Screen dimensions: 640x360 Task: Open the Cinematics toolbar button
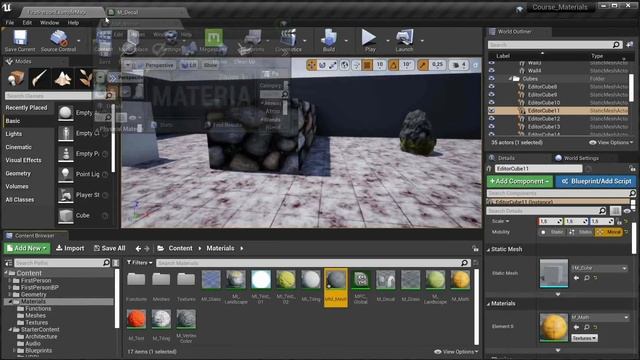[x=288, y=41]
